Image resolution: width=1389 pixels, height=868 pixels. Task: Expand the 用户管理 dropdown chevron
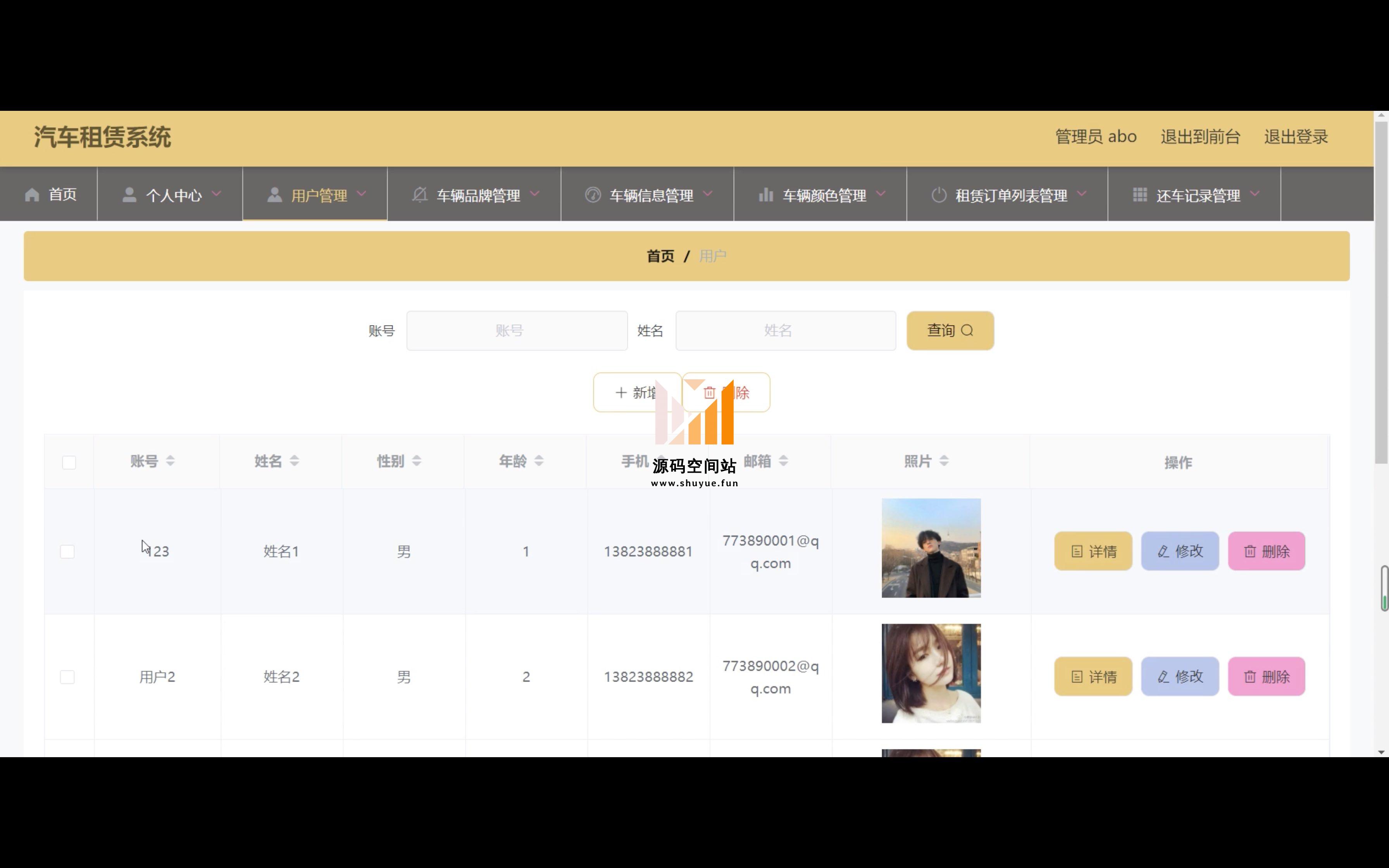coord(362,194)
